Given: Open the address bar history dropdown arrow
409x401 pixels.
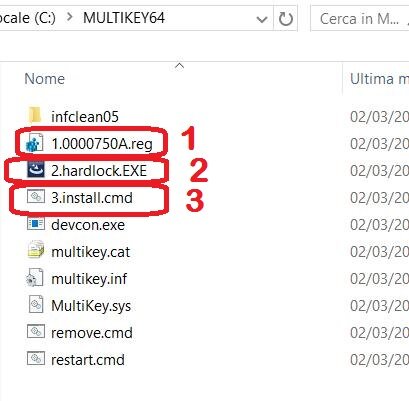Looking at the screenshot, I should [x=262, y=19].
